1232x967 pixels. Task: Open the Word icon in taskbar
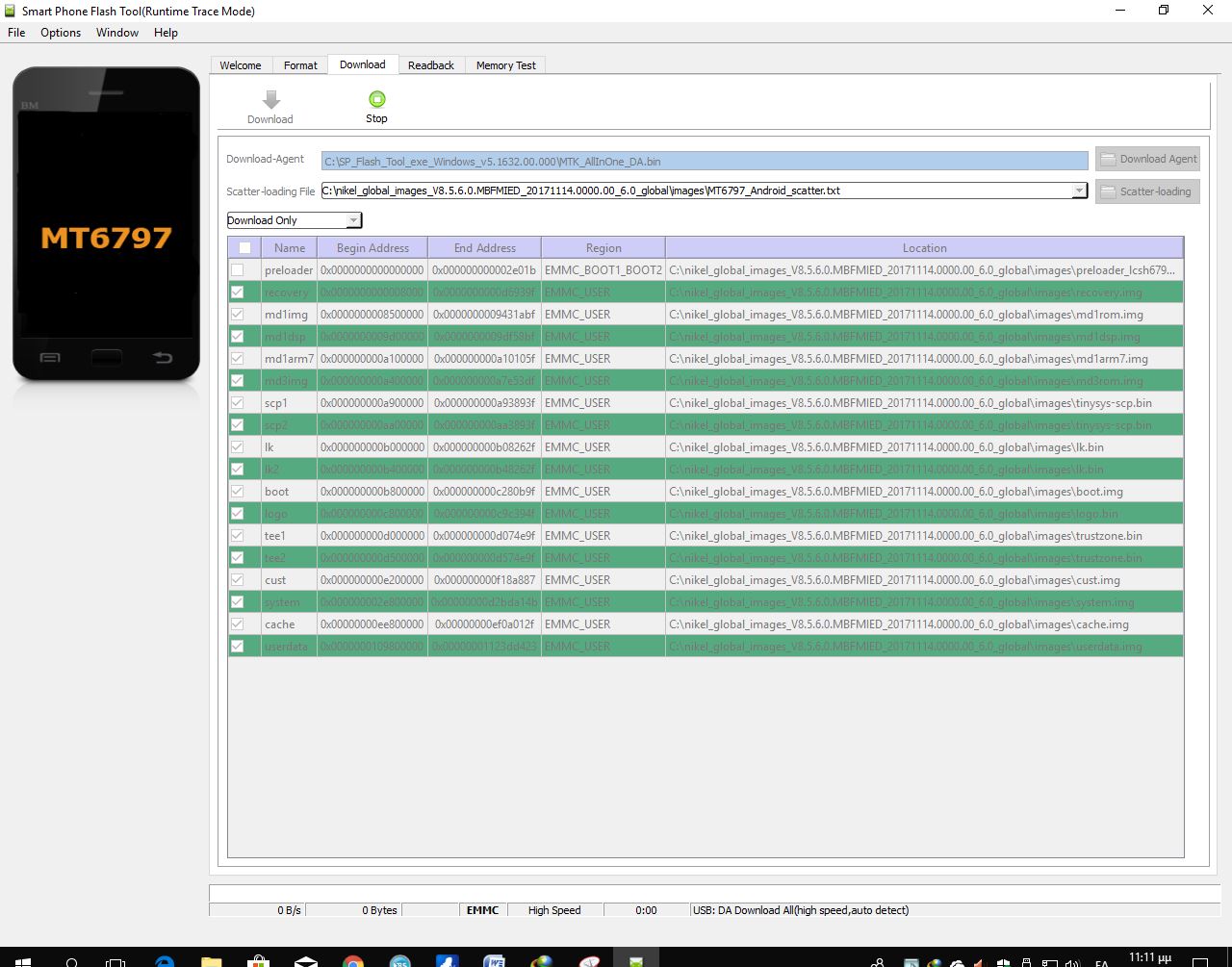coord(495,961)
